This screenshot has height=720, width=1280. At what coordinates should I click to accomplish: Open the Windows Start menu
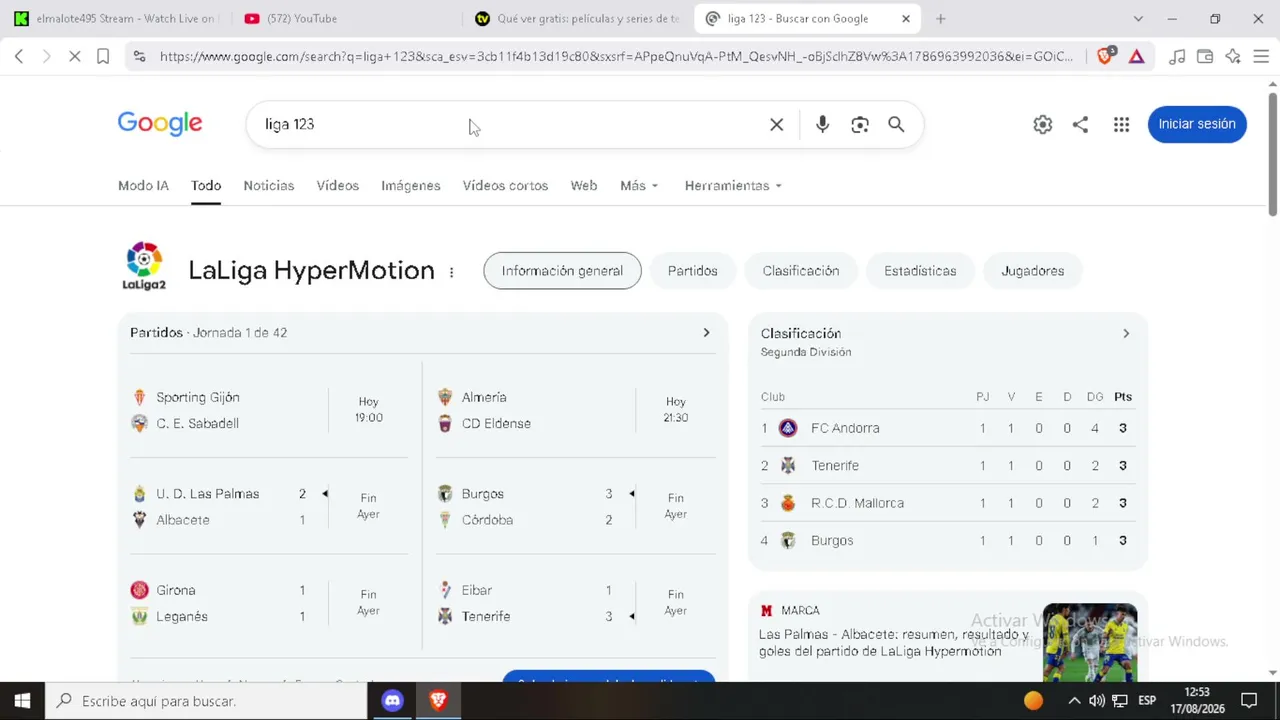(x=22, y=701)
